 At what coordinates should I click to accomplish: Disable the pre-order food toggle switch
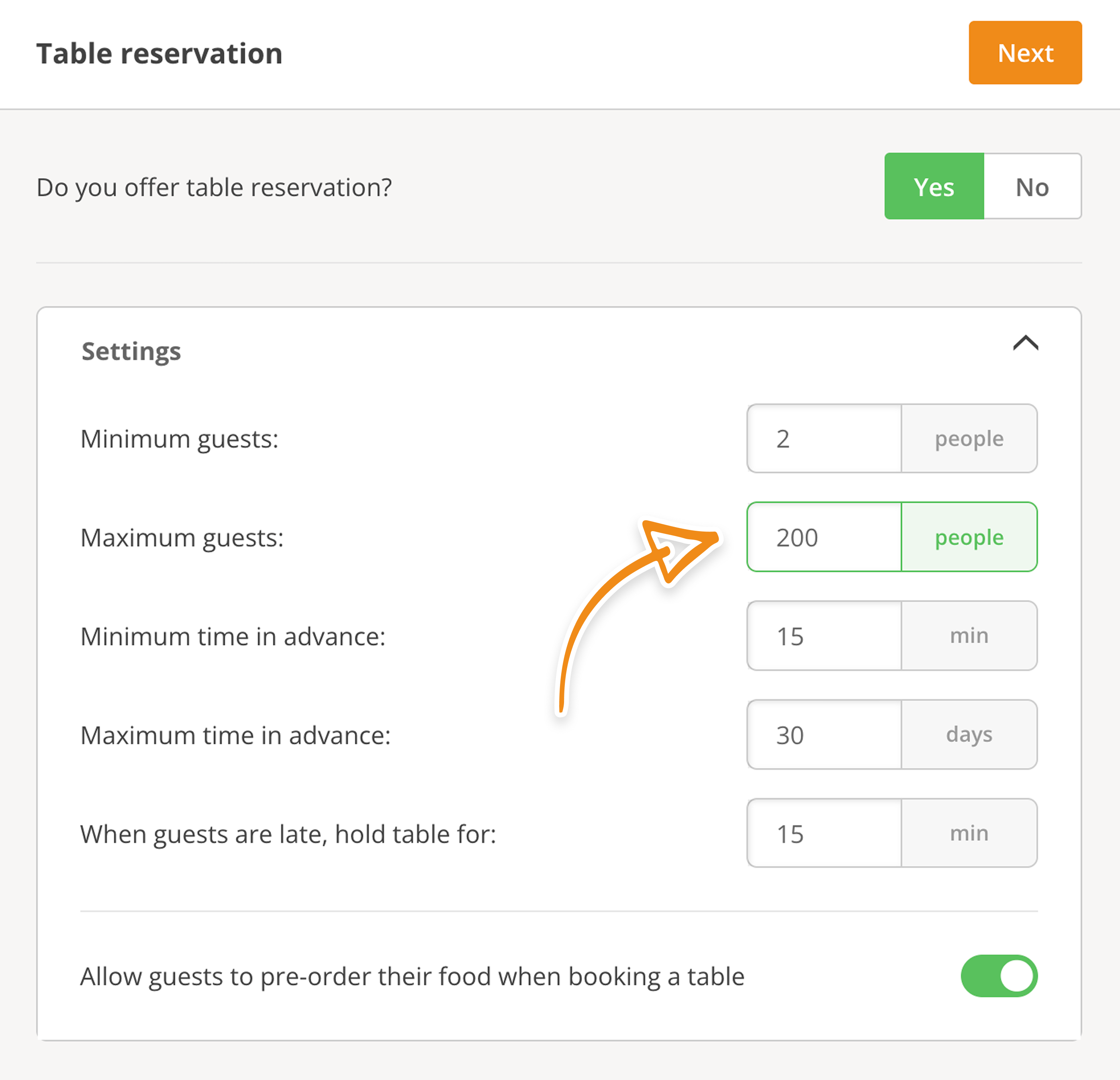(999, 976)
